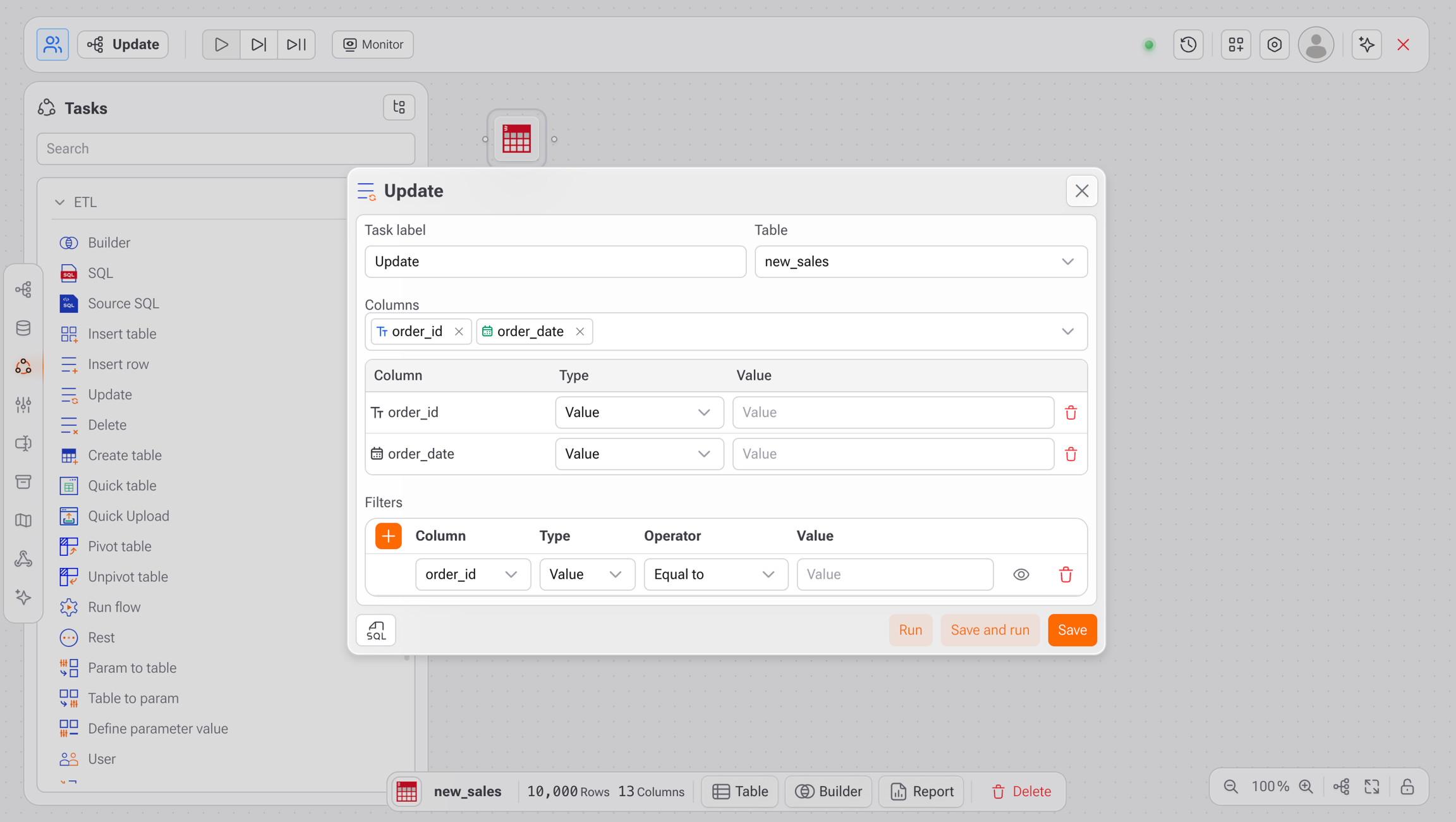Click the Save and run button
This screenshot has height=822, width=1456.
pos(990,630)
